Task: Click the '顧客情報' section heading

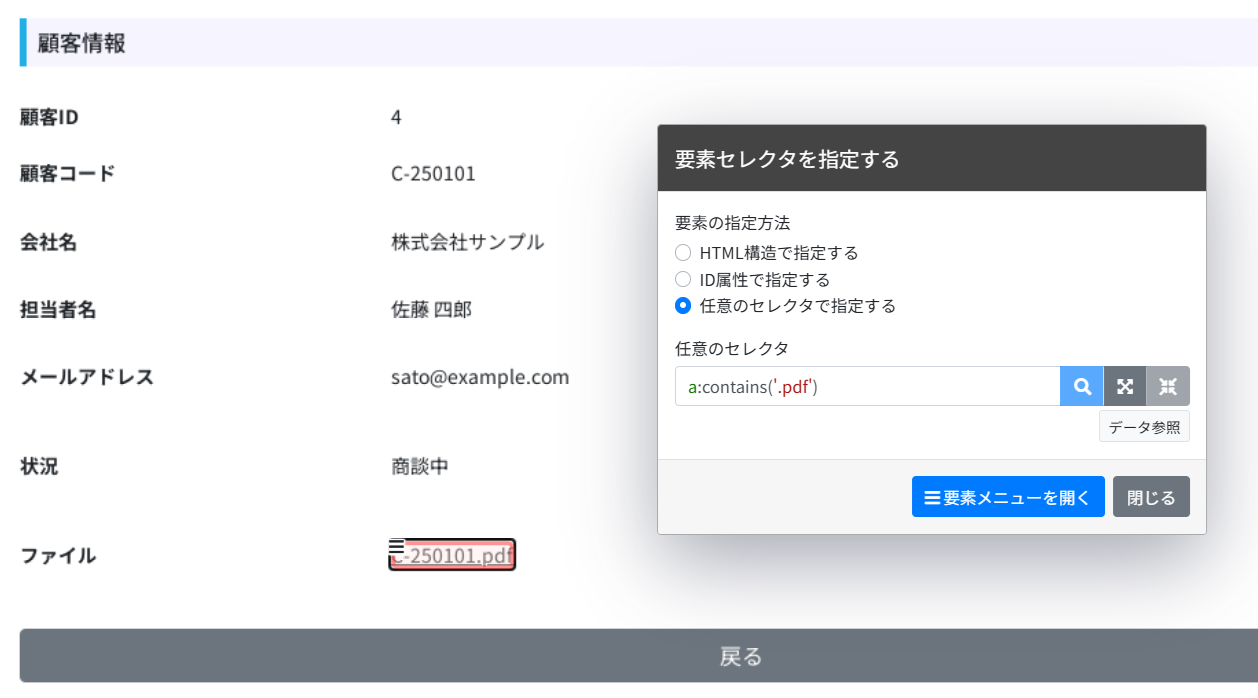Action: pos(82,43)
